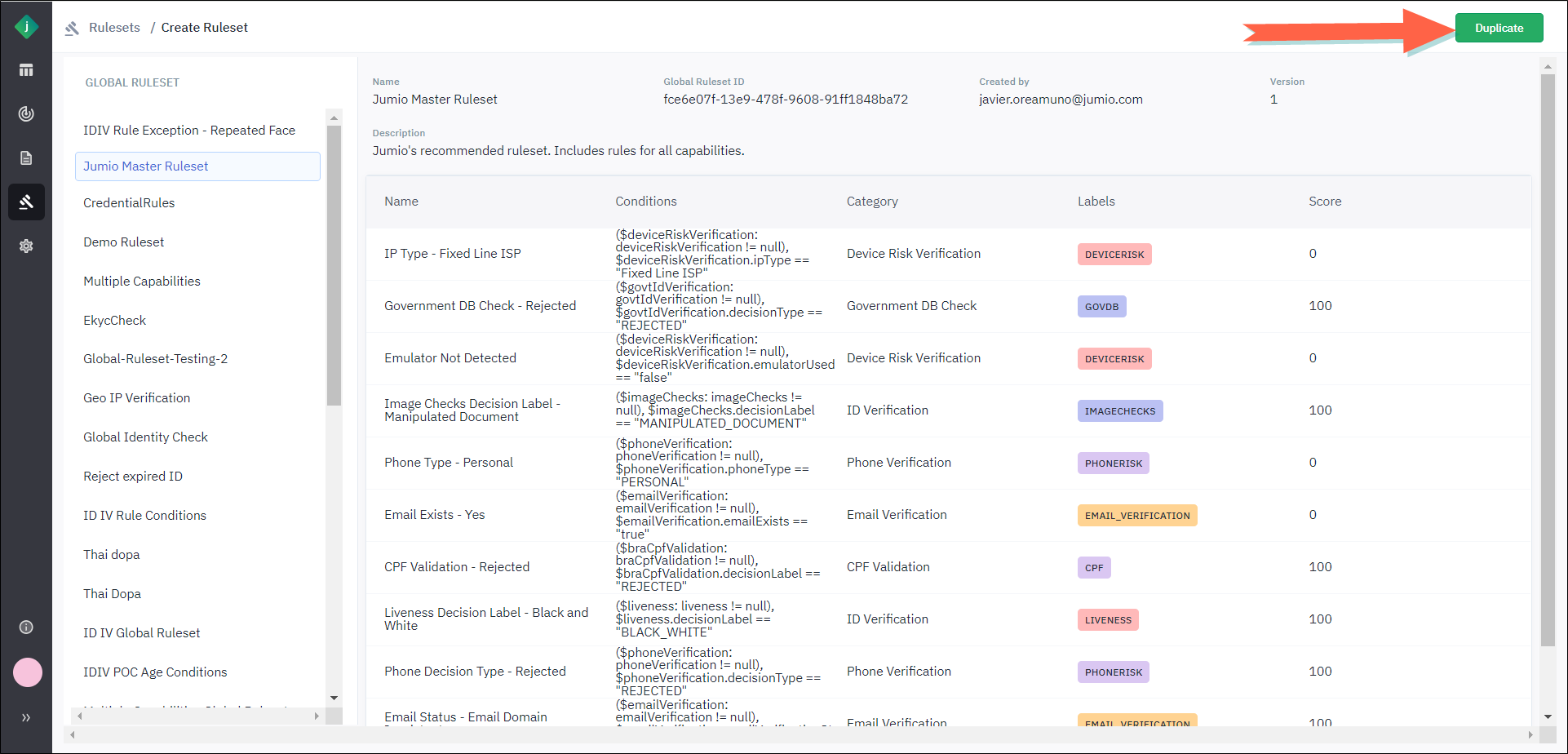Image resolution: width=1568 pixels, height=754 pixels.
Task: Click the info circle icon in sidebar
Action: coord(26,627)
